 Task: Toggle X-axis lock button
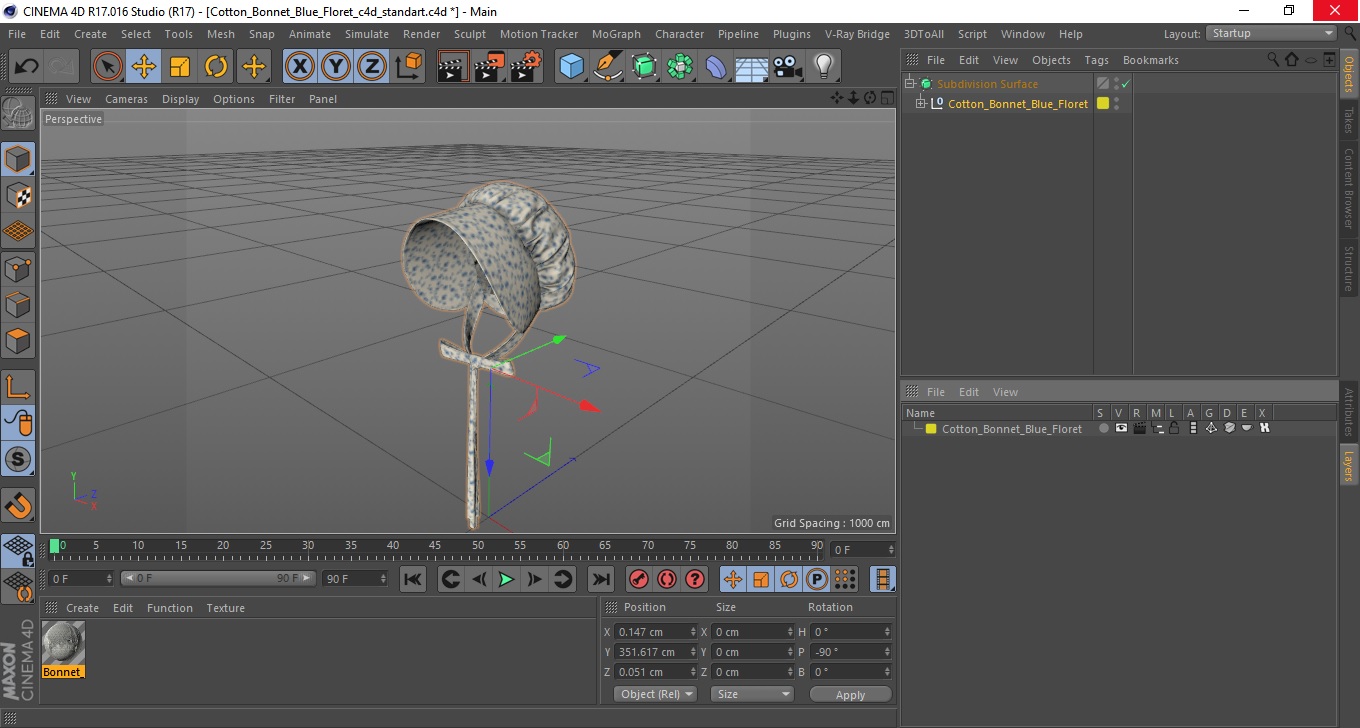(x=300, y=67)
